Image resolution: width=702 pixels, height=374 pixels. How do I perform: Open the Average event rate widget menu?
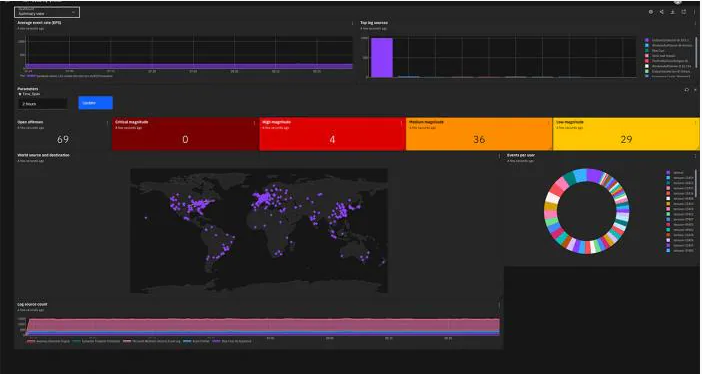tap(352, 23)
